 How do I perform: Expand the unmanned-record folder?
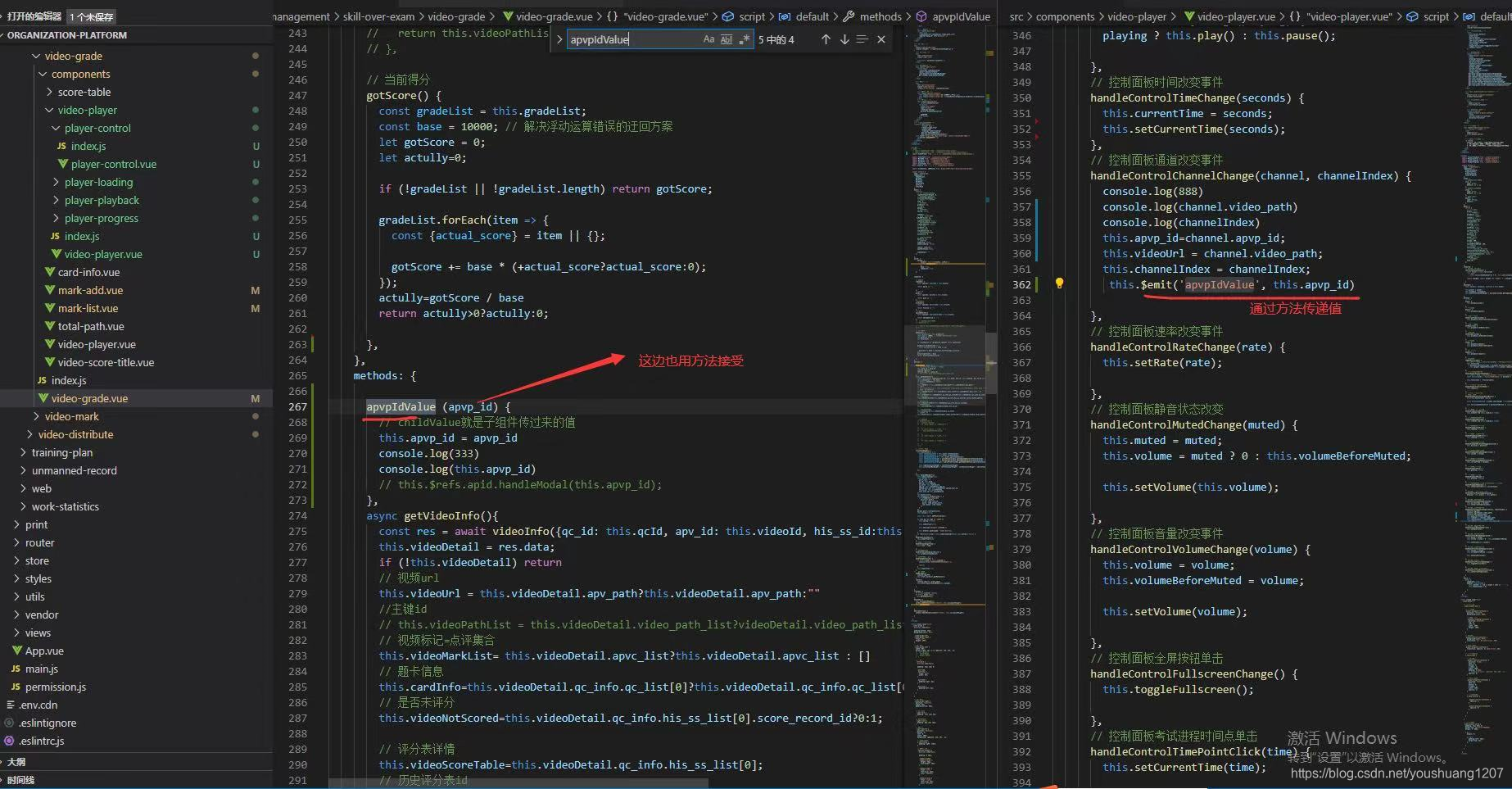pyautogui.click(x=23, y=470)
